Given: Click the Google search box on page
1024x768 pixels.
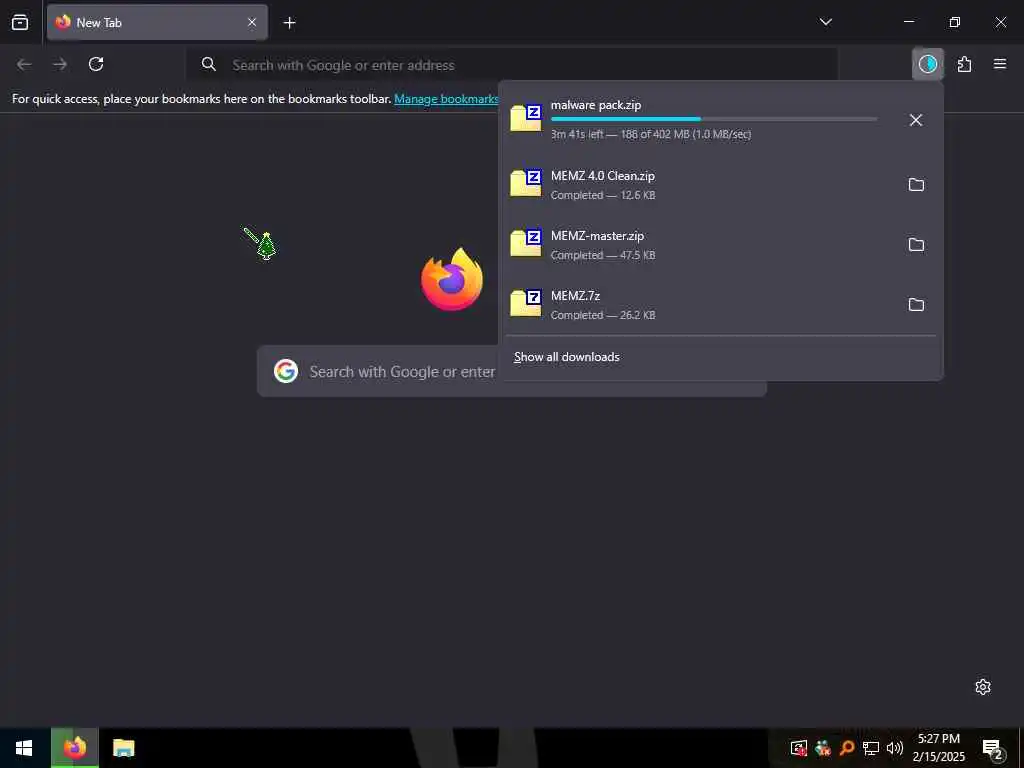Looking at the screenshot, I should coord(511,371).
